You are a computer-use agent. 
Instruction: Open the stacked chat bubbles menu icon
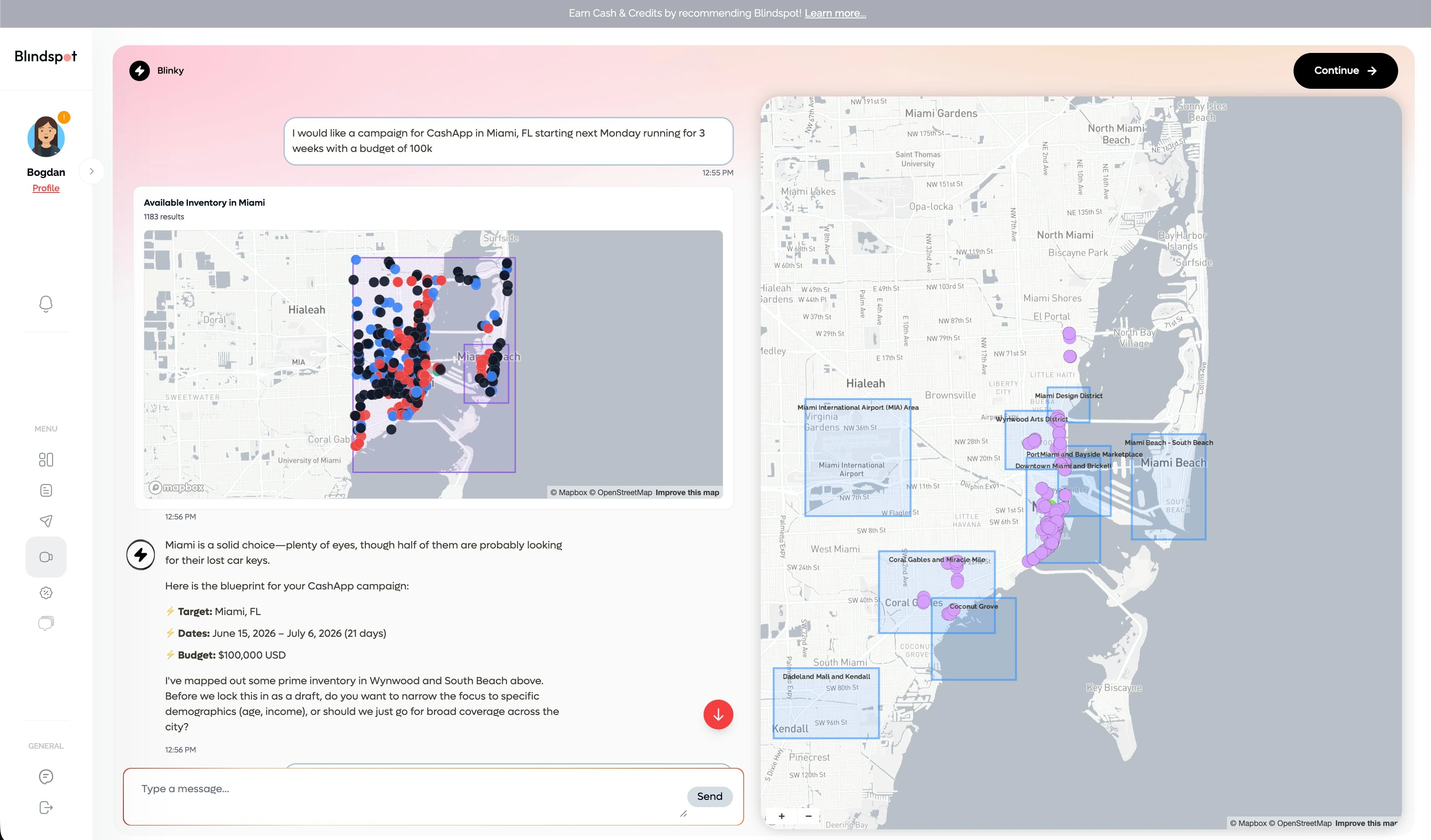coord(46,623)
